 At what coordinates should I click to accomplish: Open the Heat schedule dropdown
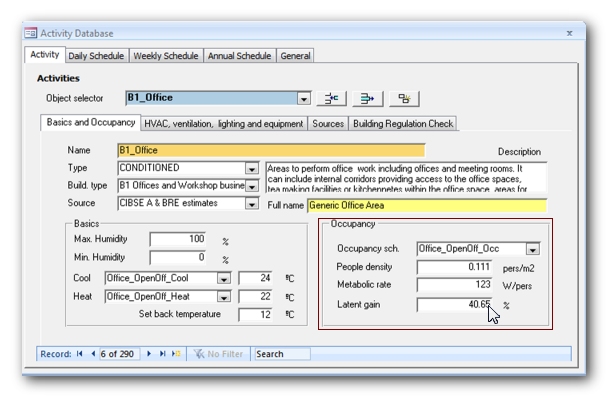click(223, 297)
